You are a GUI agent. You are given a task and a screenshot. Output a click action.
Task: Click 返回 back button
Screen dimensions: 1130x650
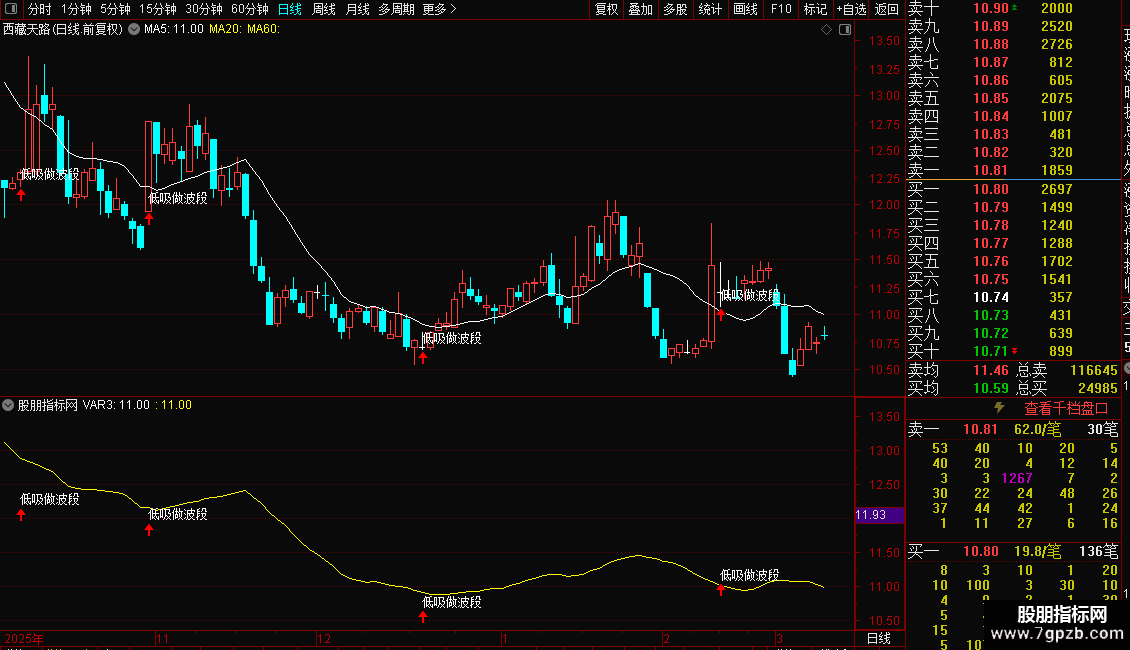pyautogui.click(x=886, y=9)
